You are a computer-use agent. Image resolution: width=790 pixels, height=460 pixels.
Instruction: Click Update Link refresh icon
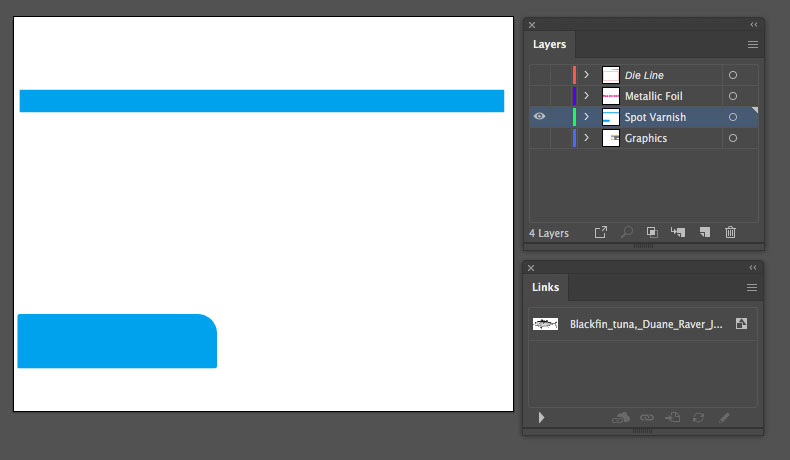point(698,417)
